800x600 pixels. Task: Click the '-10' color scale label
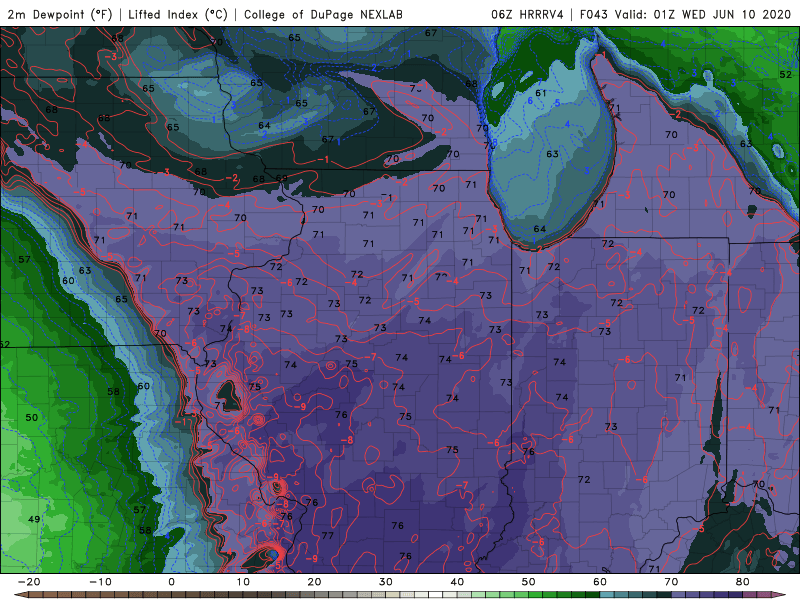pyautogui.click(x=100, y=582)
